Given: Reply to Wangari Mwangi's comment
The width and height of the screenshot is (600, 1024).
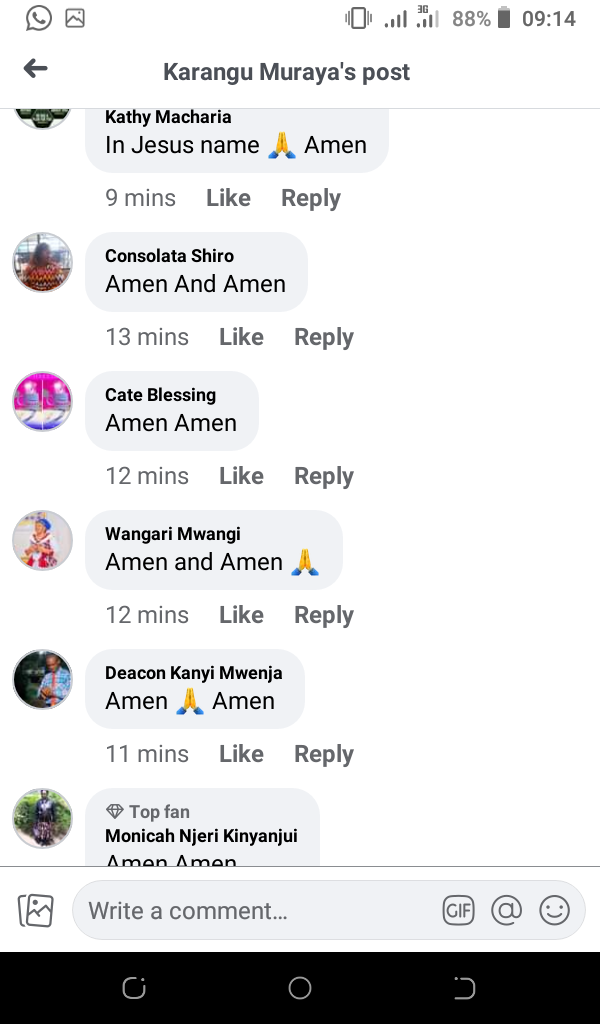Looking at the screenshot, I should coord(324,615).
